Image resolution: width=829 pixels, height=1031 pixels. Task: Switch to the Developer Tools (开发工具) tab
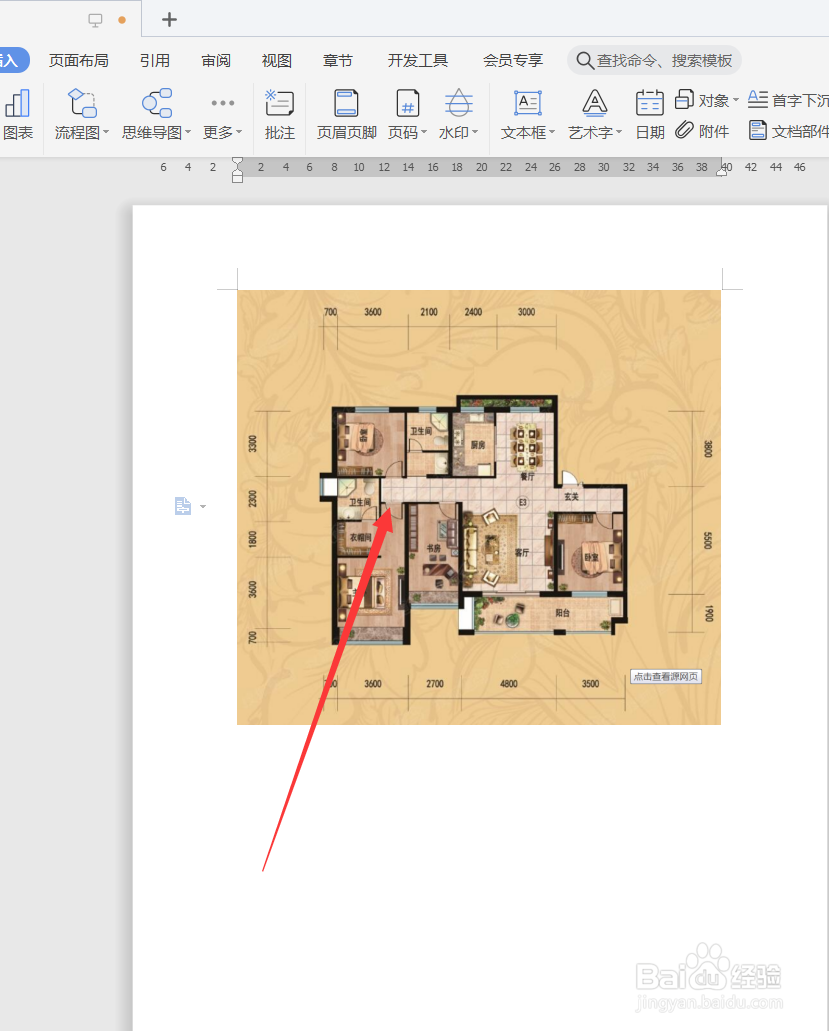tap(418, 60)
